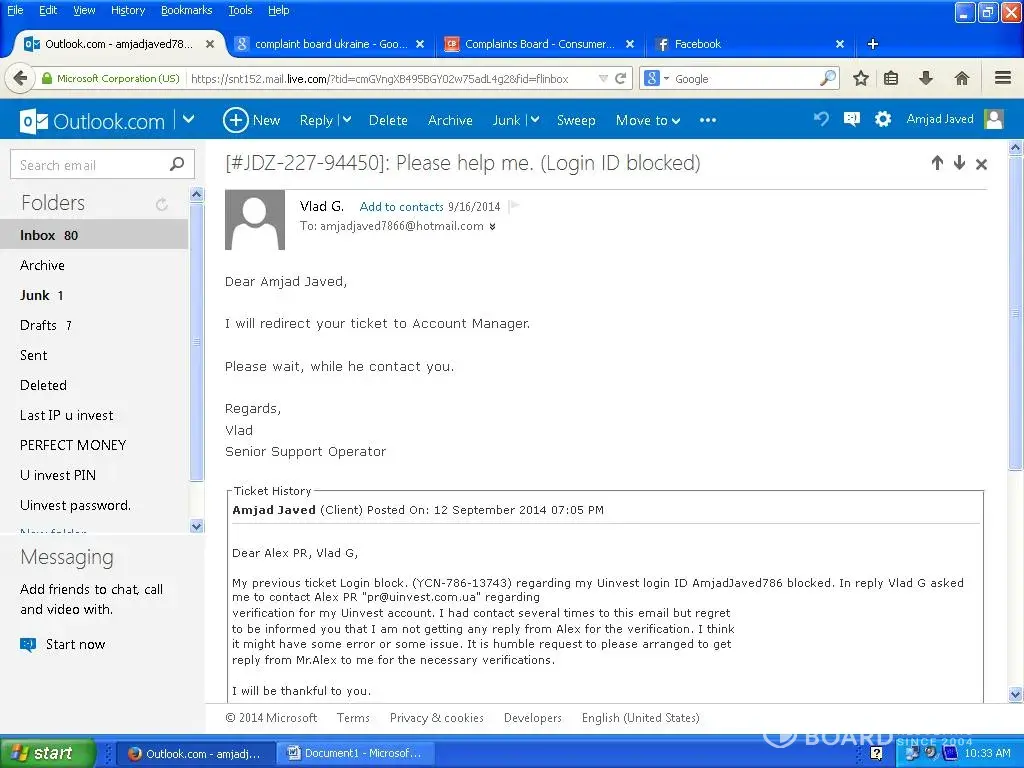Click the Firefox bookmark star icon
This screenshot has width=1024, height=768.
[861, 78]
